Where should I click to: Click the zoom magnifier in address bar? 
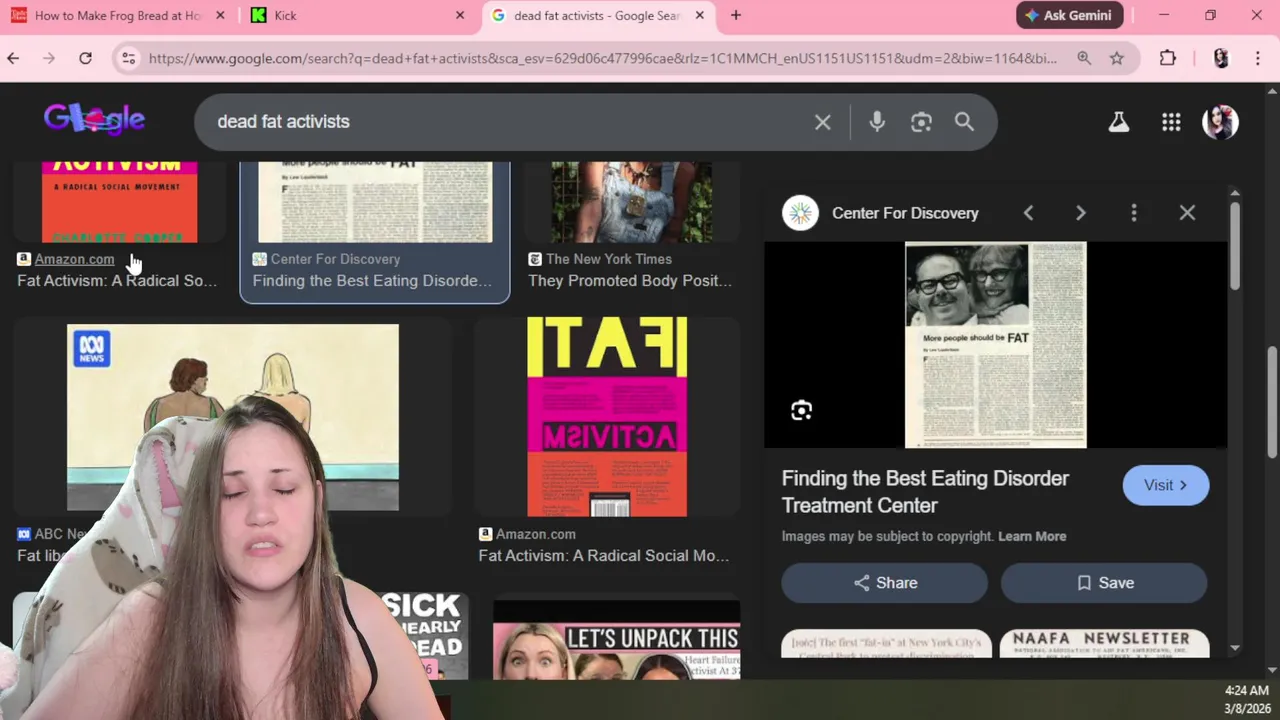(x=1084, y=58)
